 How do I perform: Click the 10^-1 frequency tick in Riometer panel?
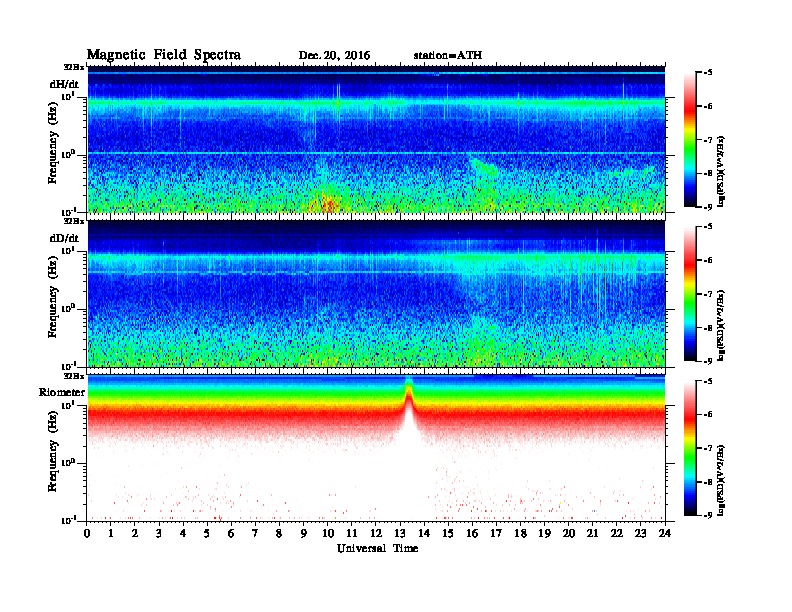(69, 520)
